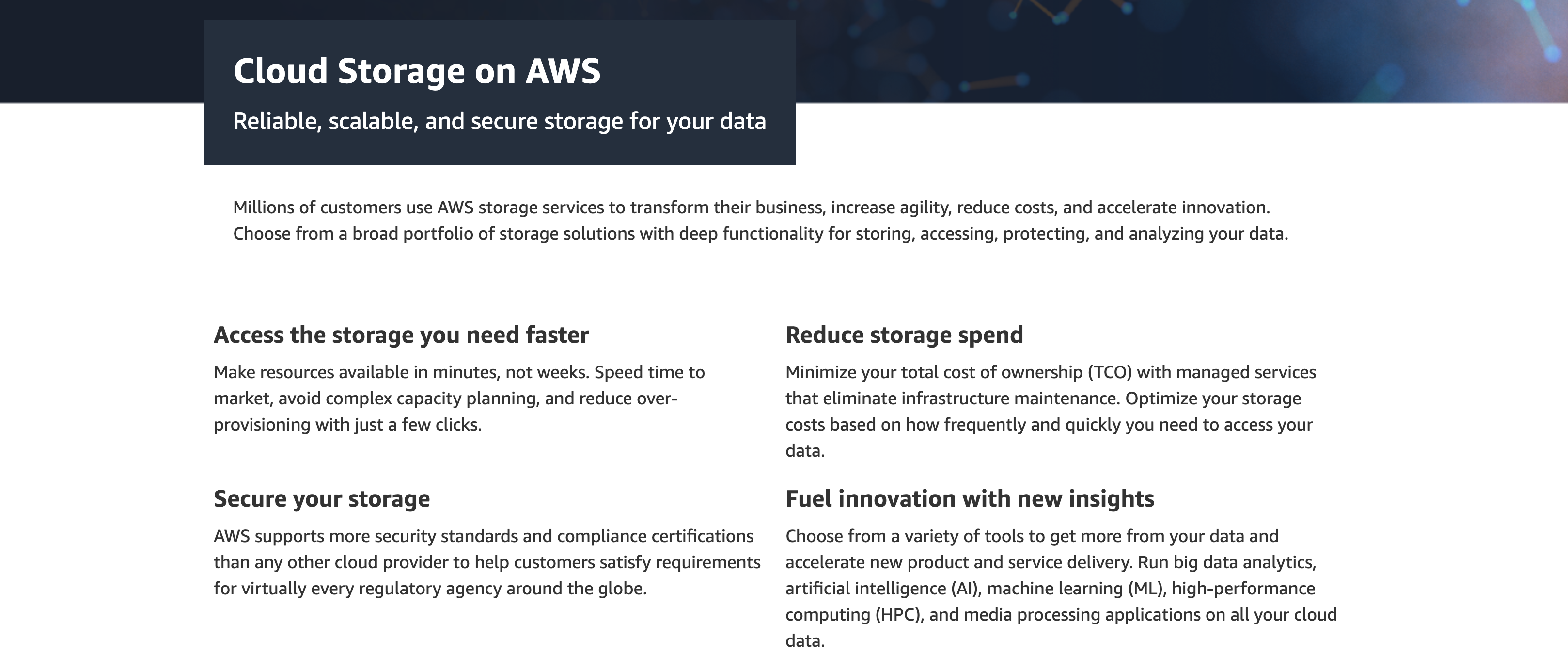Click the "for virtually every regulatory agency" line
Screen dimensions: 1568x671
[x=430, y=589]
